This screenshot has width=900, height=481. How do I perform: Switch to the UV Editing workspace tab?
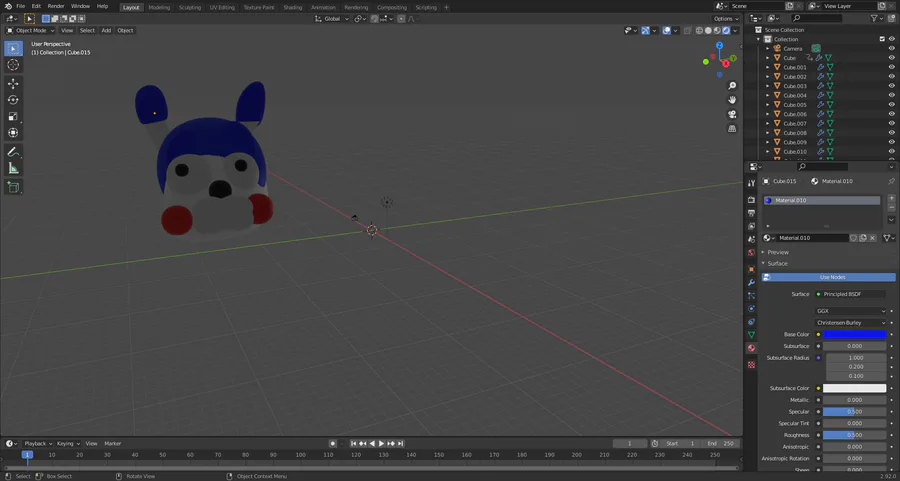222,7
